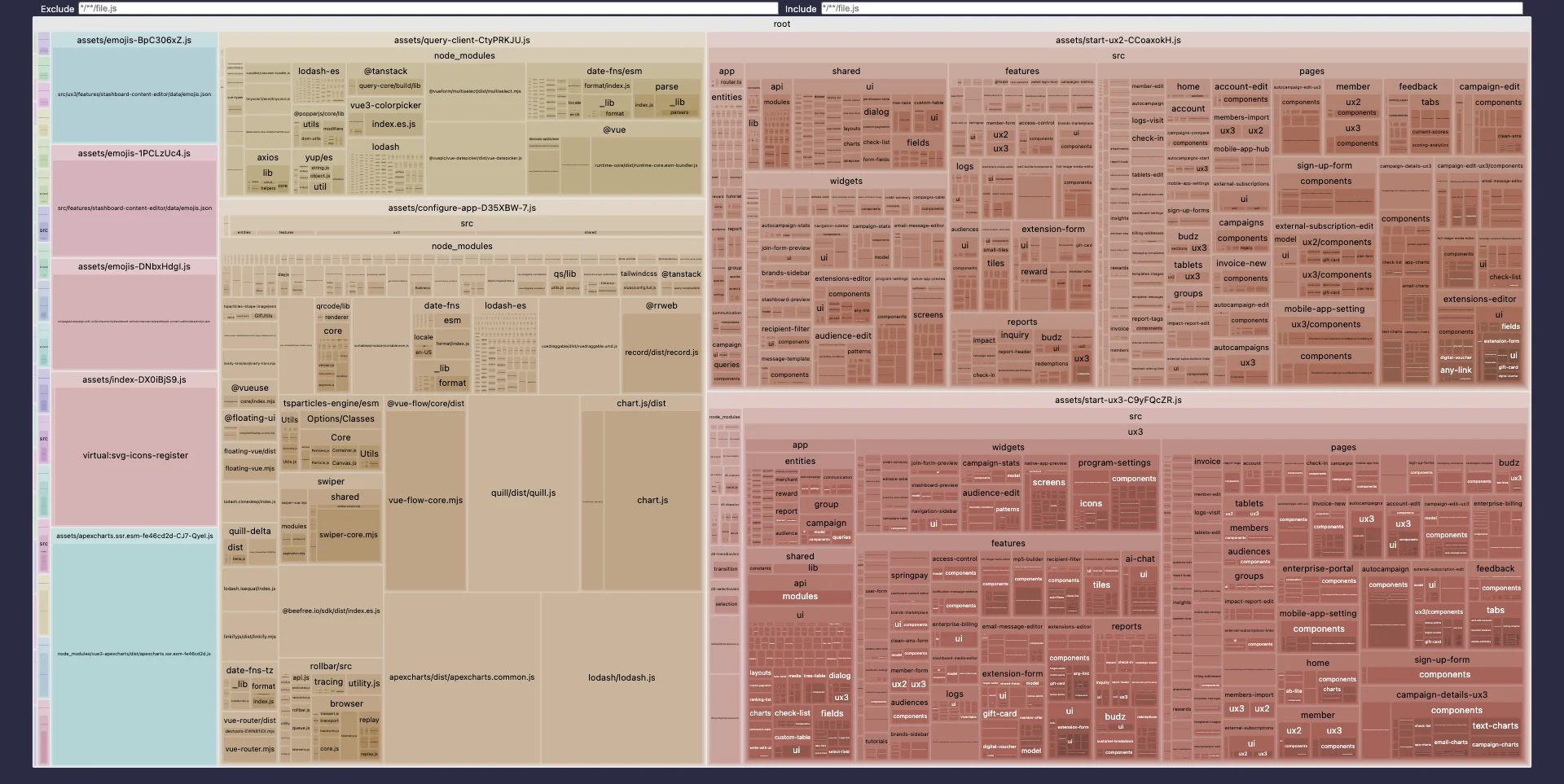Select the assets/emojis-BpC306xZ.js chunk
This screenshot has width=1564, height=784.
[134, 40]
